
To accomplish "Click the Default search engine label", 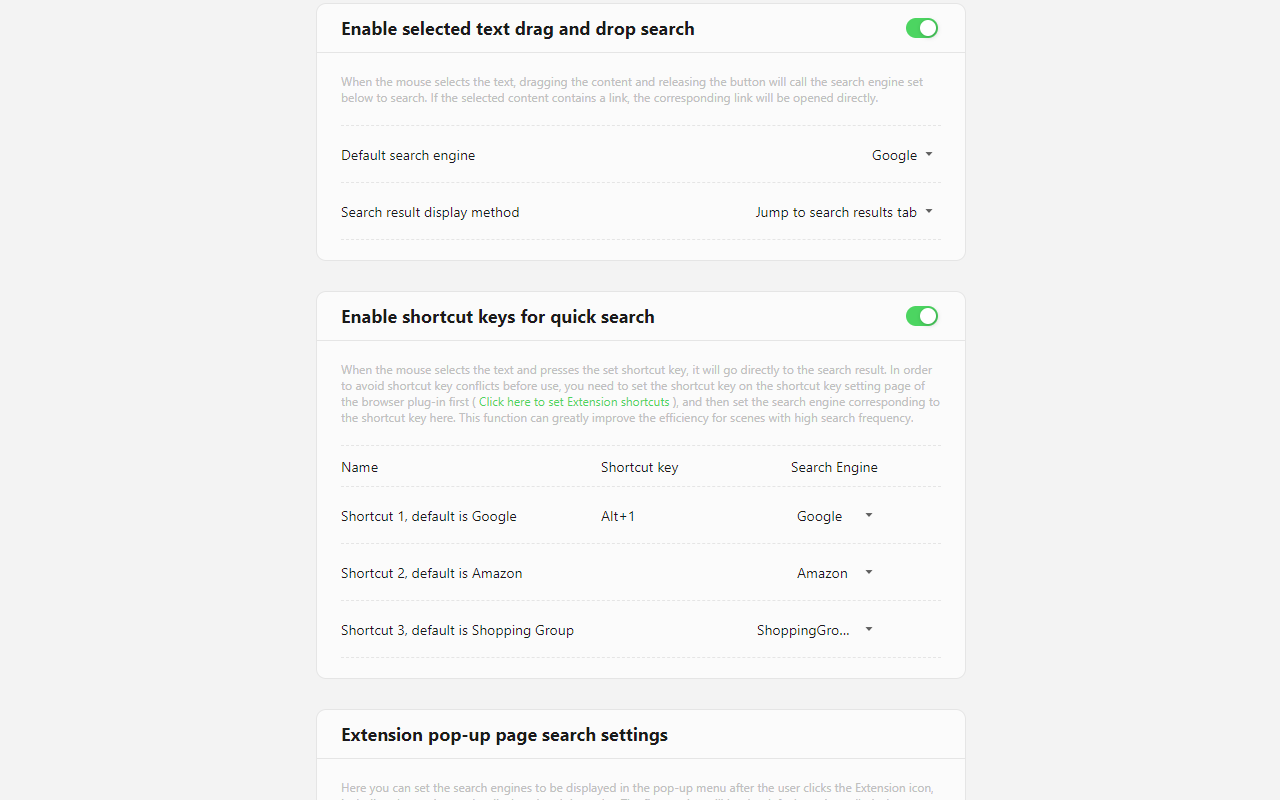I will [x=408, y=155].
